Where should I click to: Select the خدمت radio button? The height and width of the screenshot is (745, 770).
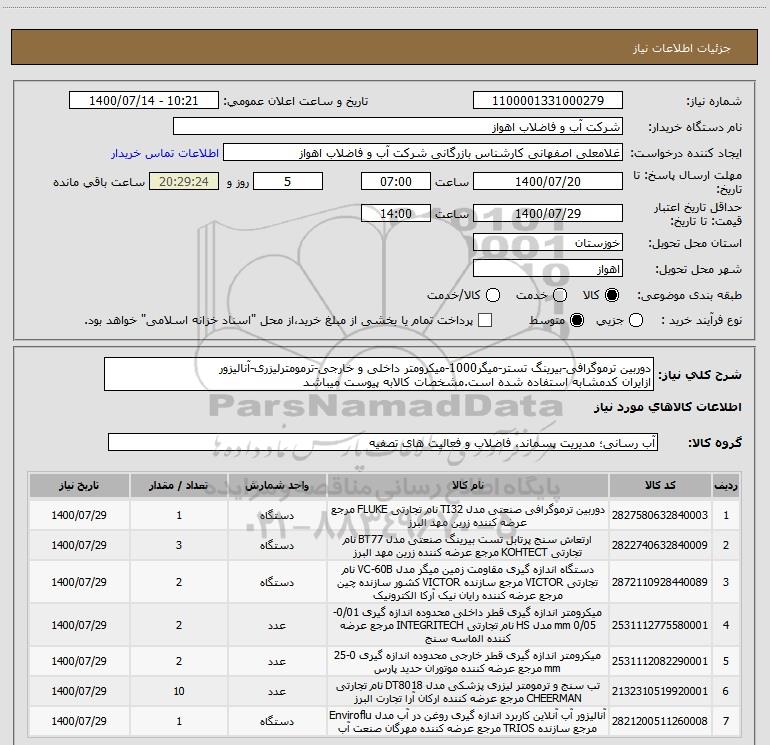point(560,295)
